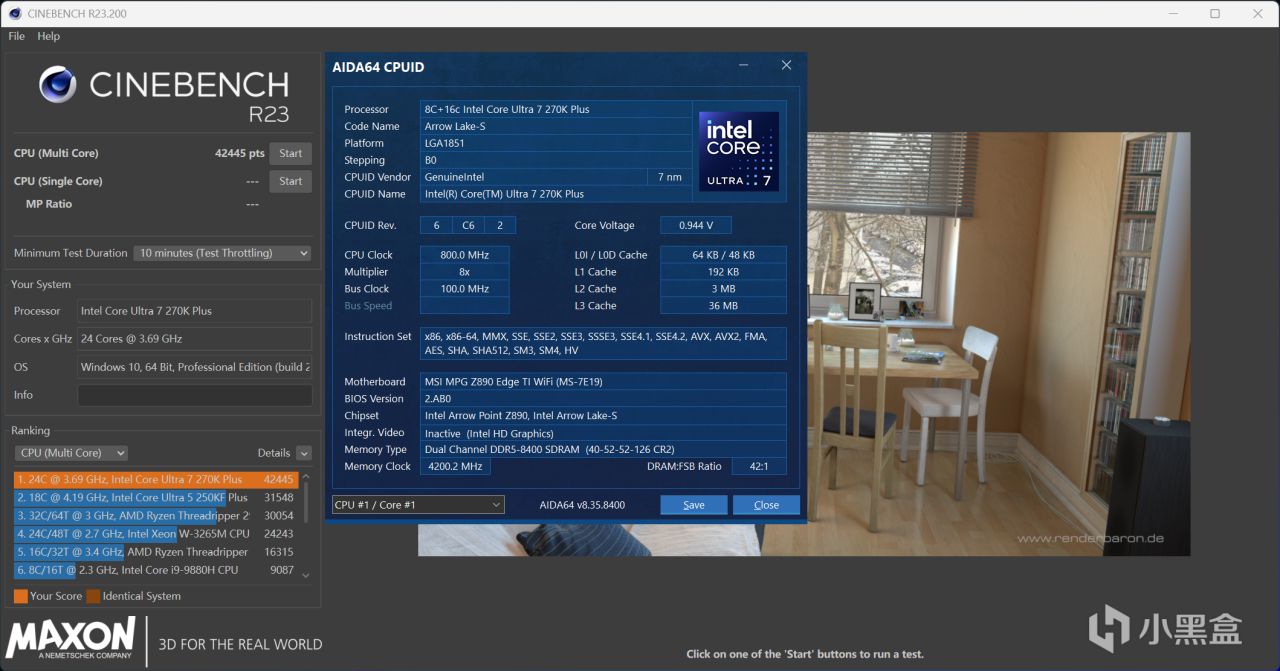The image size is (1280, 671).
Task: Open the CPU (Multi Core) ranking dropdown
Action: coord(71,453)
